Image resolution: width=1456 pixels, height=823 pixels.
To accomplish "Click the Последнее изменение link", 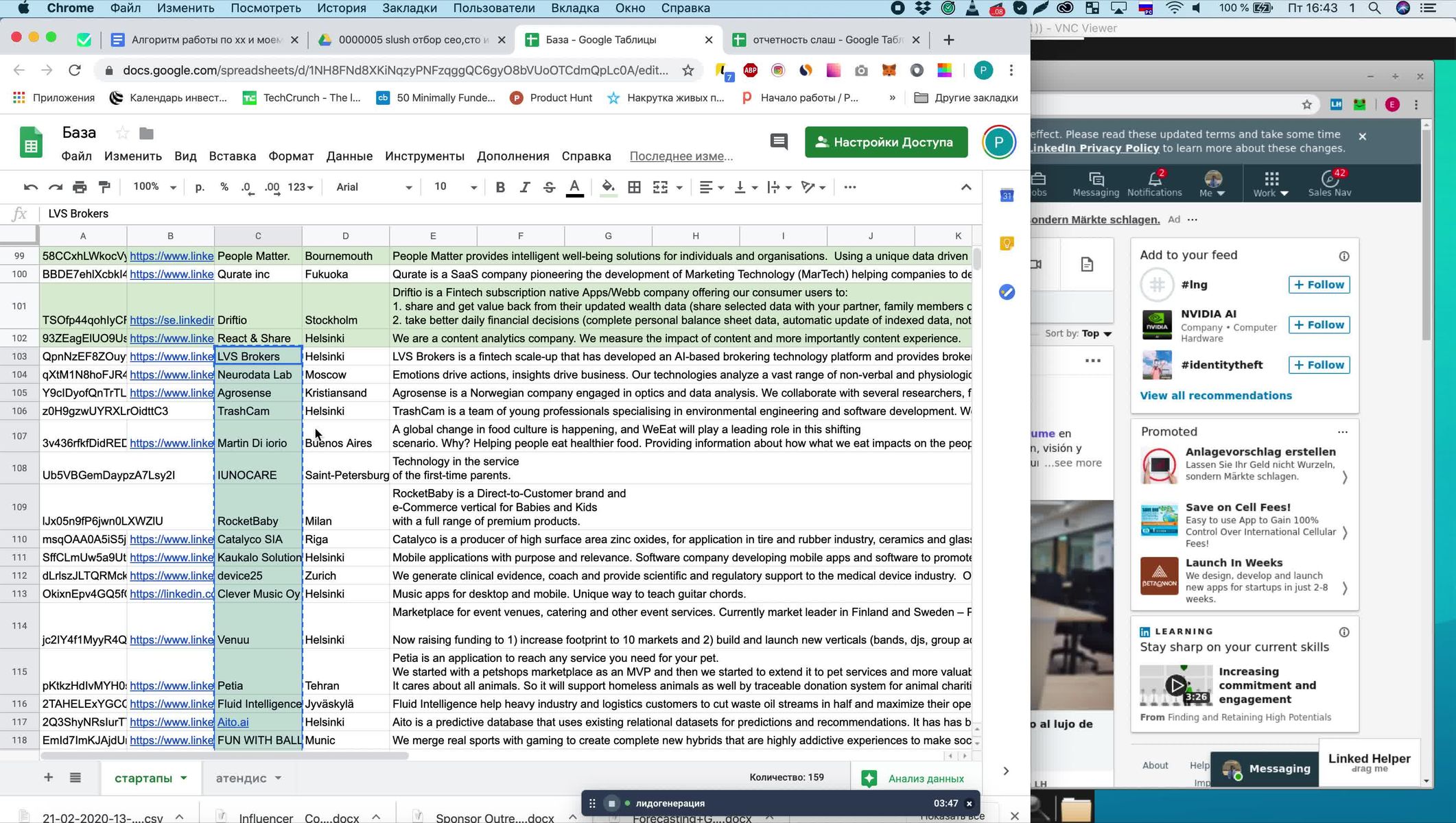I will (x=681, y=156).
